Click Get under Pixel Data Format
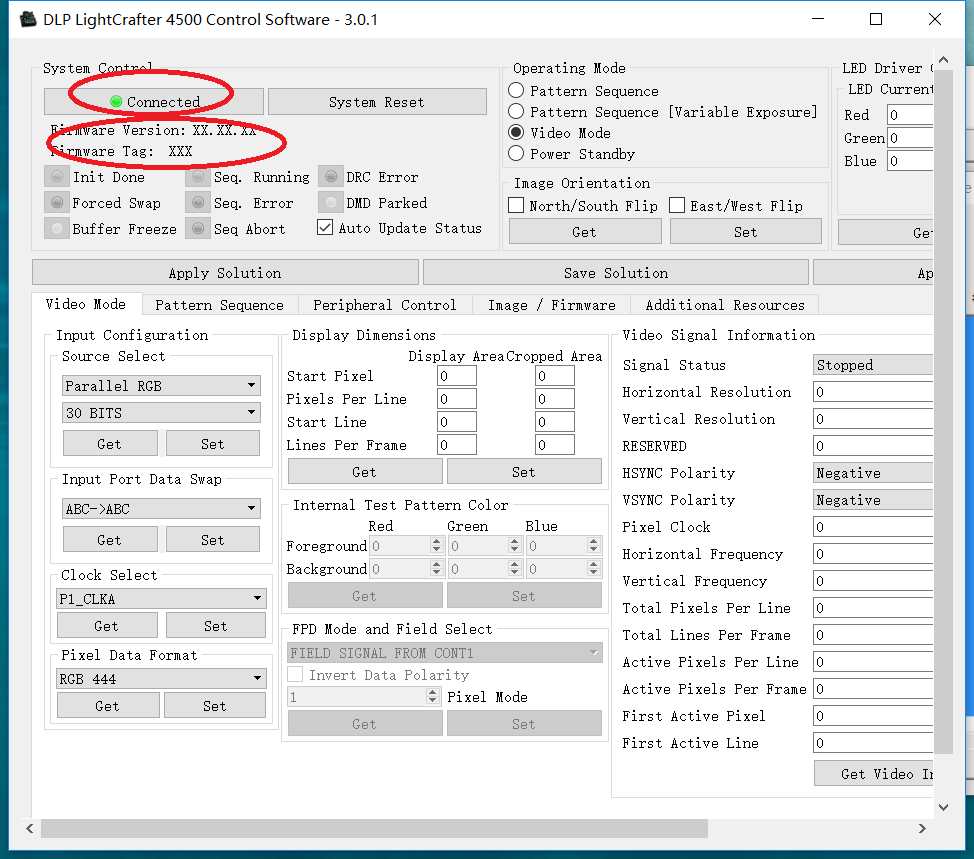This screenshot has width=974, height=859. coord(108,706)
